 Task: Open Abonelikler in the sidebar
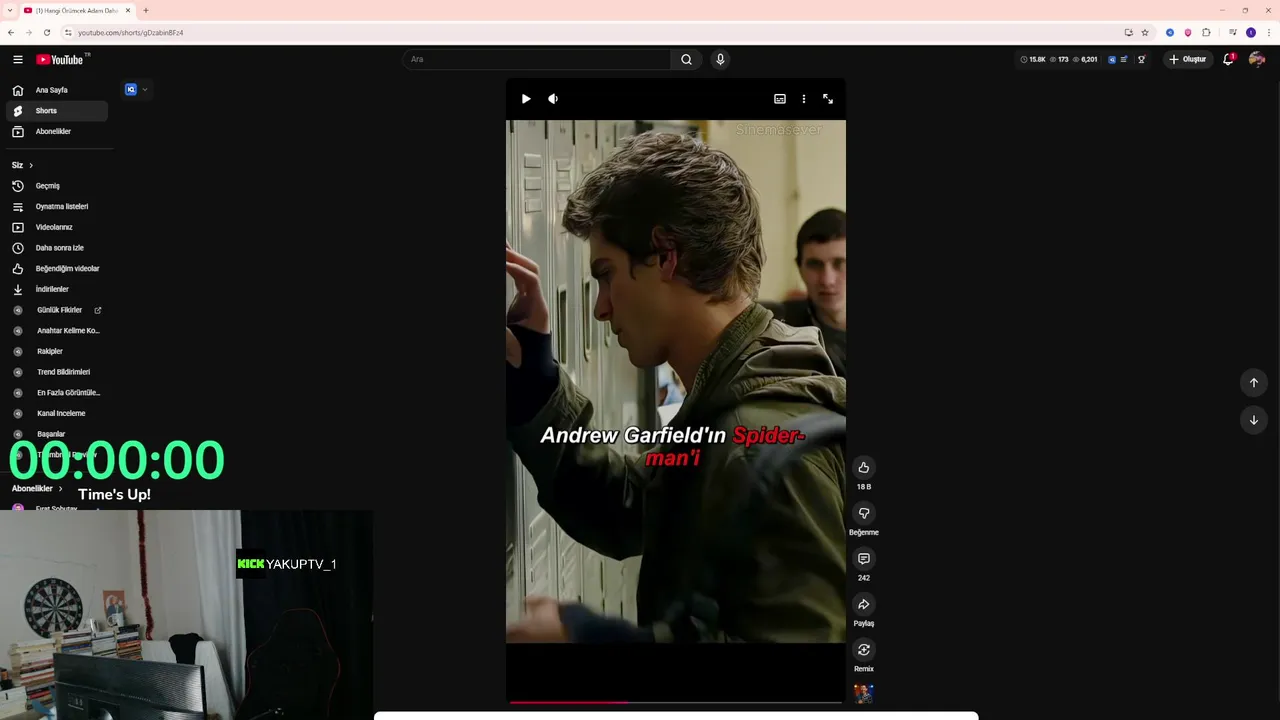coord(57,132)
